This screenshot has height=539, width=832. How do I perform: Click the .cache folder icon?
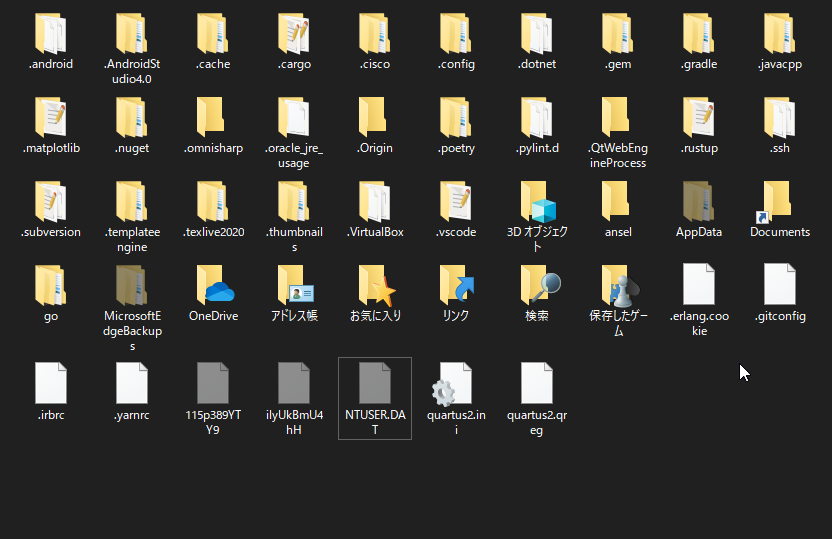click(x=213, y=34)
